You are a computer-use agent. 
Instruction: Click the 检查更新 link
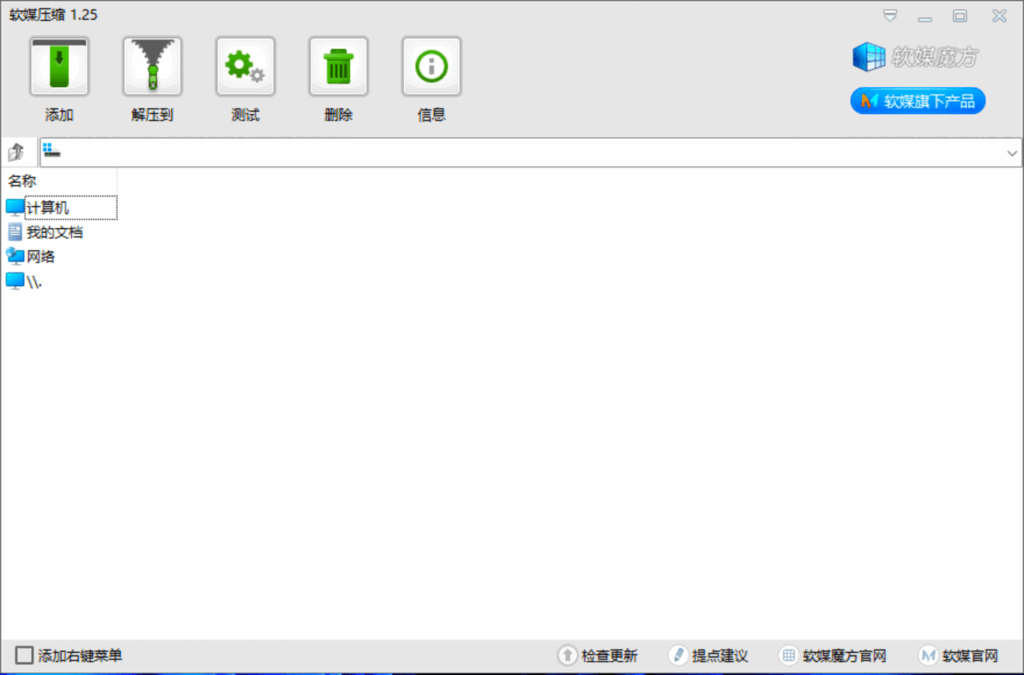(598, 655)
